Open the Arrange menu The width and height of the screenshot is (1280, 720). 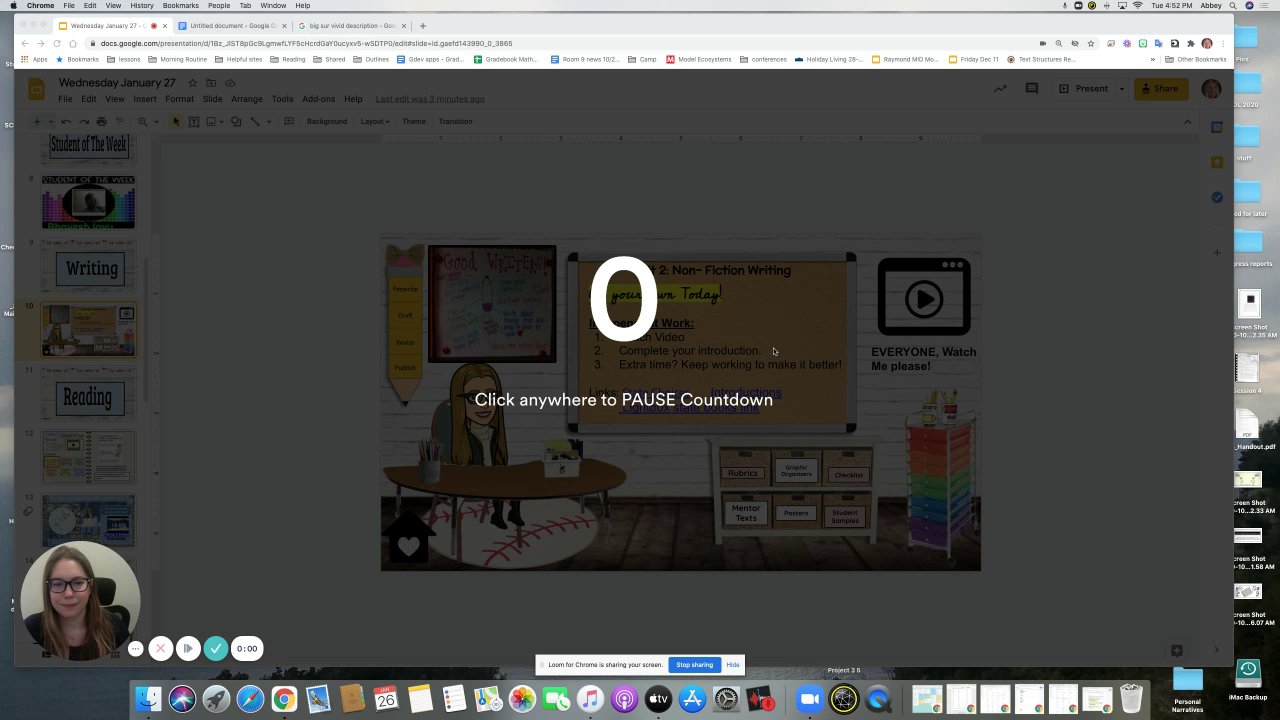[x=246, y=99]
